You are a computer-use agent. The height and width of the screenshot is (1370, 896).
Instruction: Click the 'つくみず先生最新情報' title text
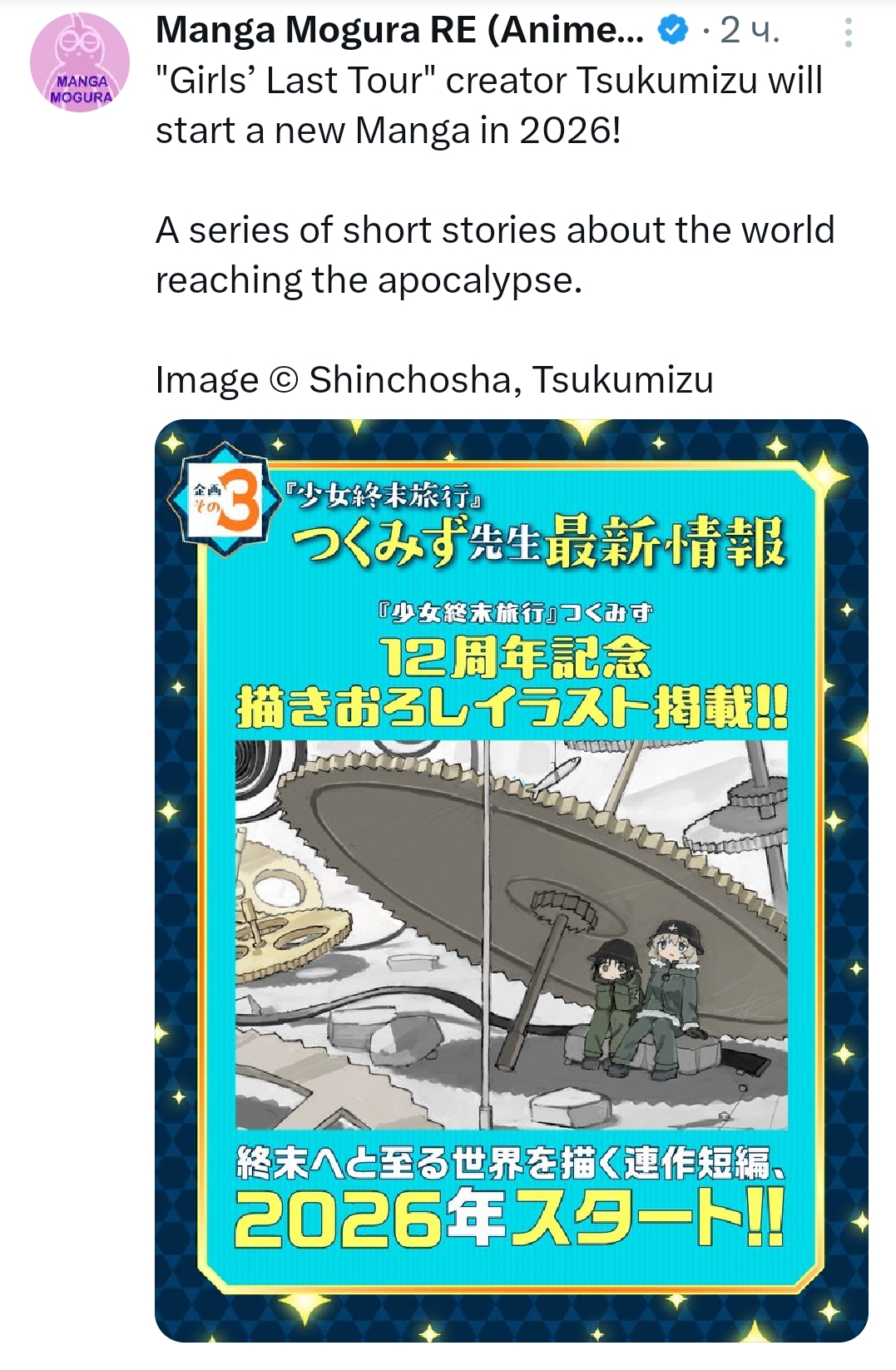[x=537, y=542]
